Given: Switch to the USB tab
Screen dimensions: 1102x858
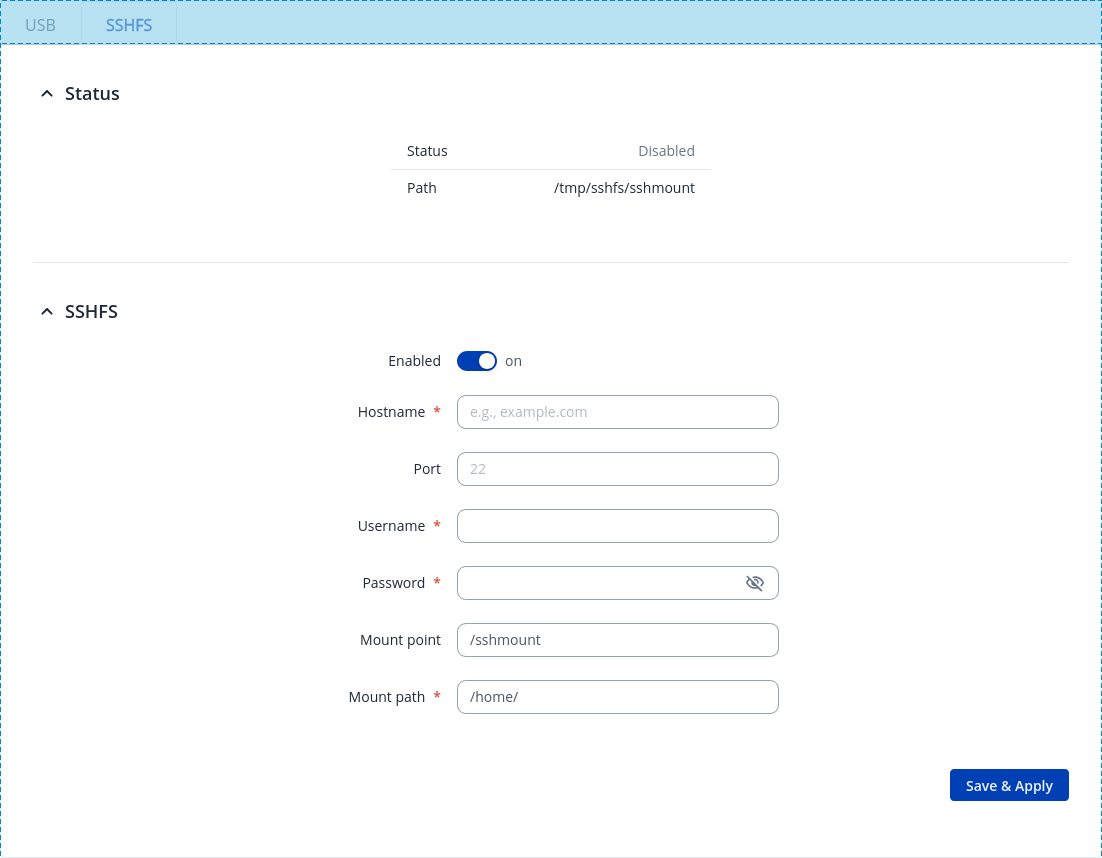Looking at the screenshot, I should pyautogui.click(x=40, y=25).
